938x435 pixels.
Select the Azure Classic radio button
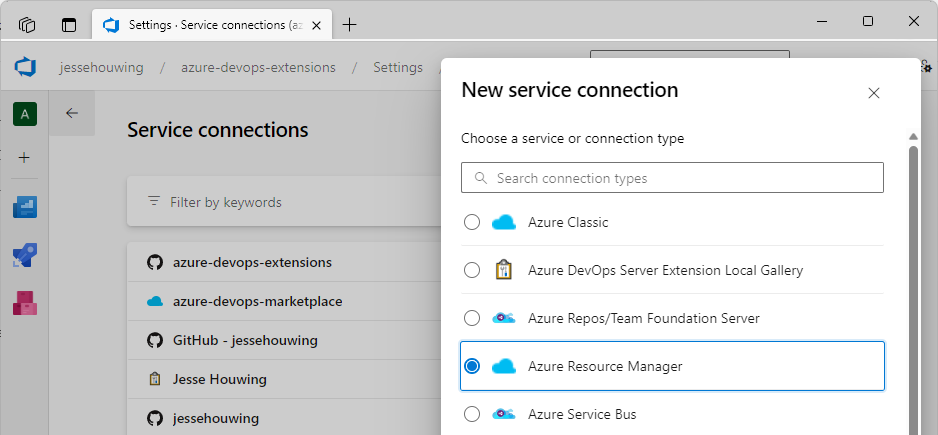point(472,222)
